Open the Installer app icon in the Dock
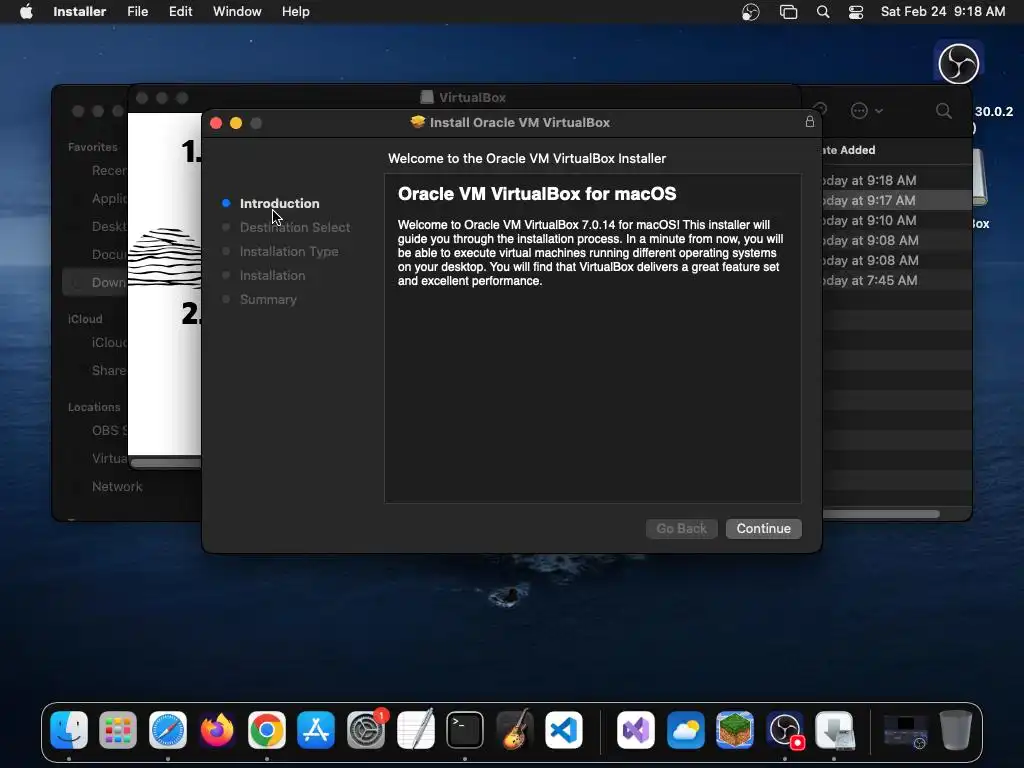Screen dimensions: 1024x768 834,730
